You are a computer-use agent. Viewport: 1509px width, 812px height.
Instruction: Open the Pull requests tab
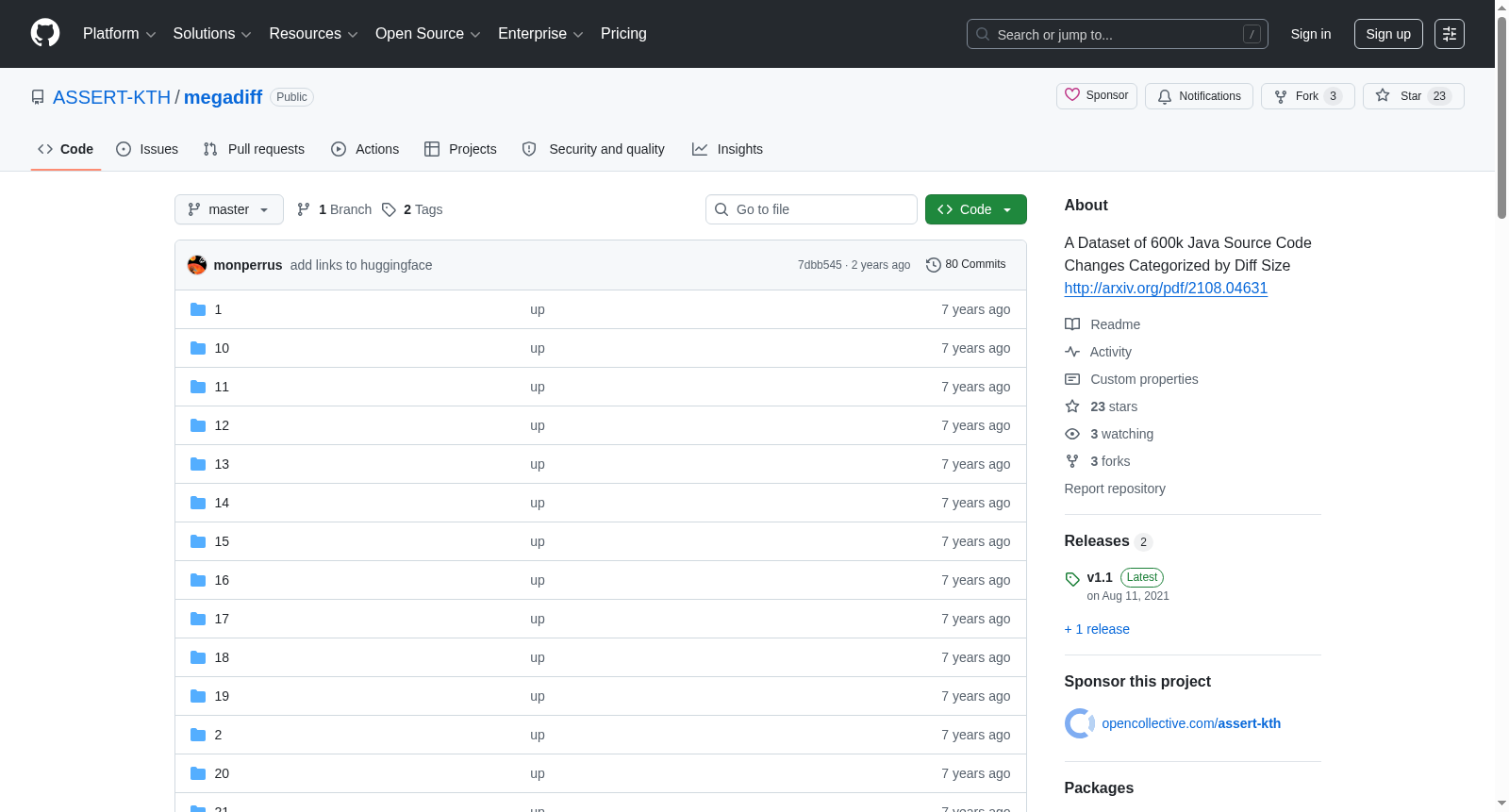point(254,149)
